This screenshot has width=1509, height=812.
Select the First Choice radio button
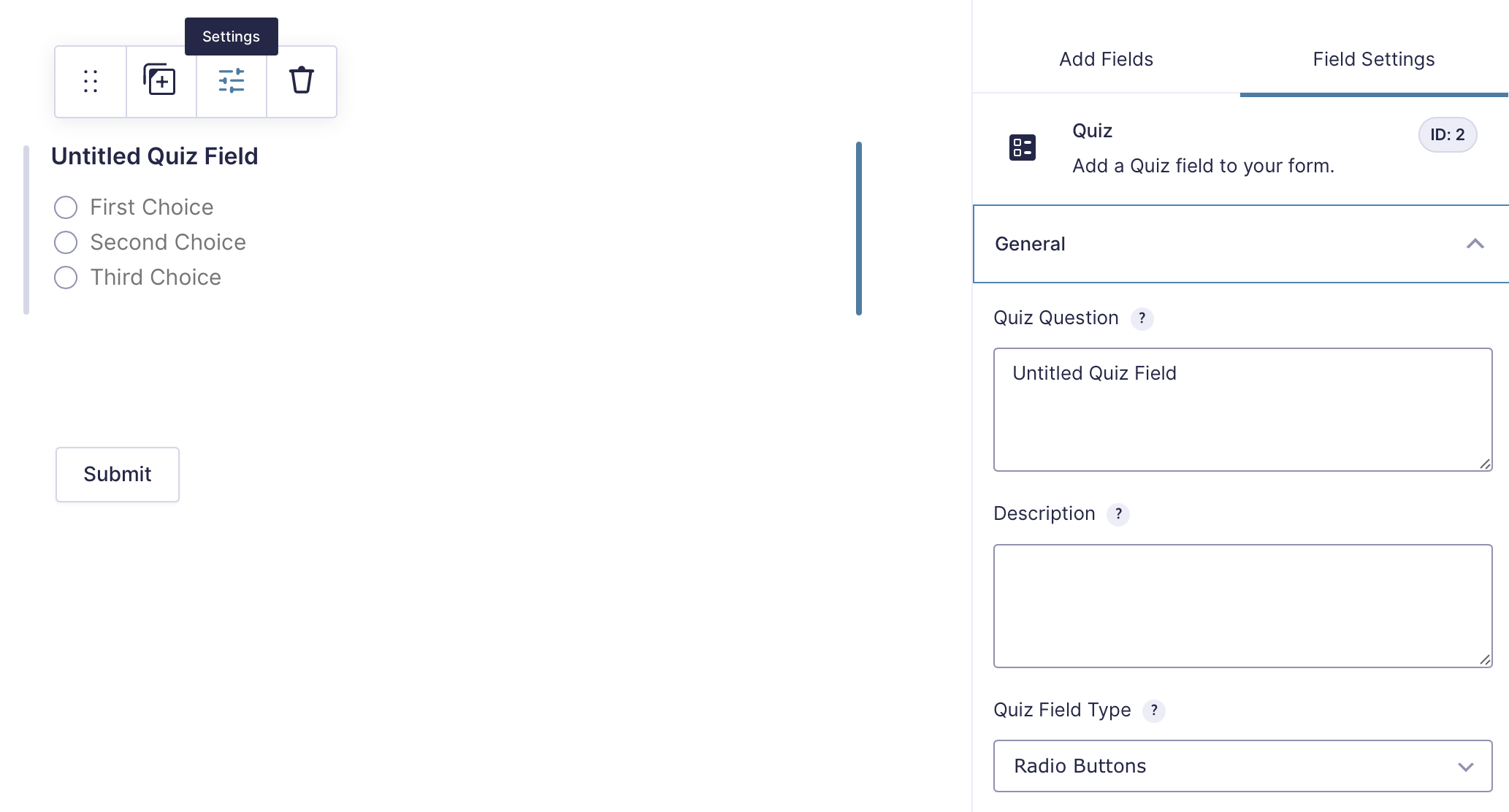(66, 207)
